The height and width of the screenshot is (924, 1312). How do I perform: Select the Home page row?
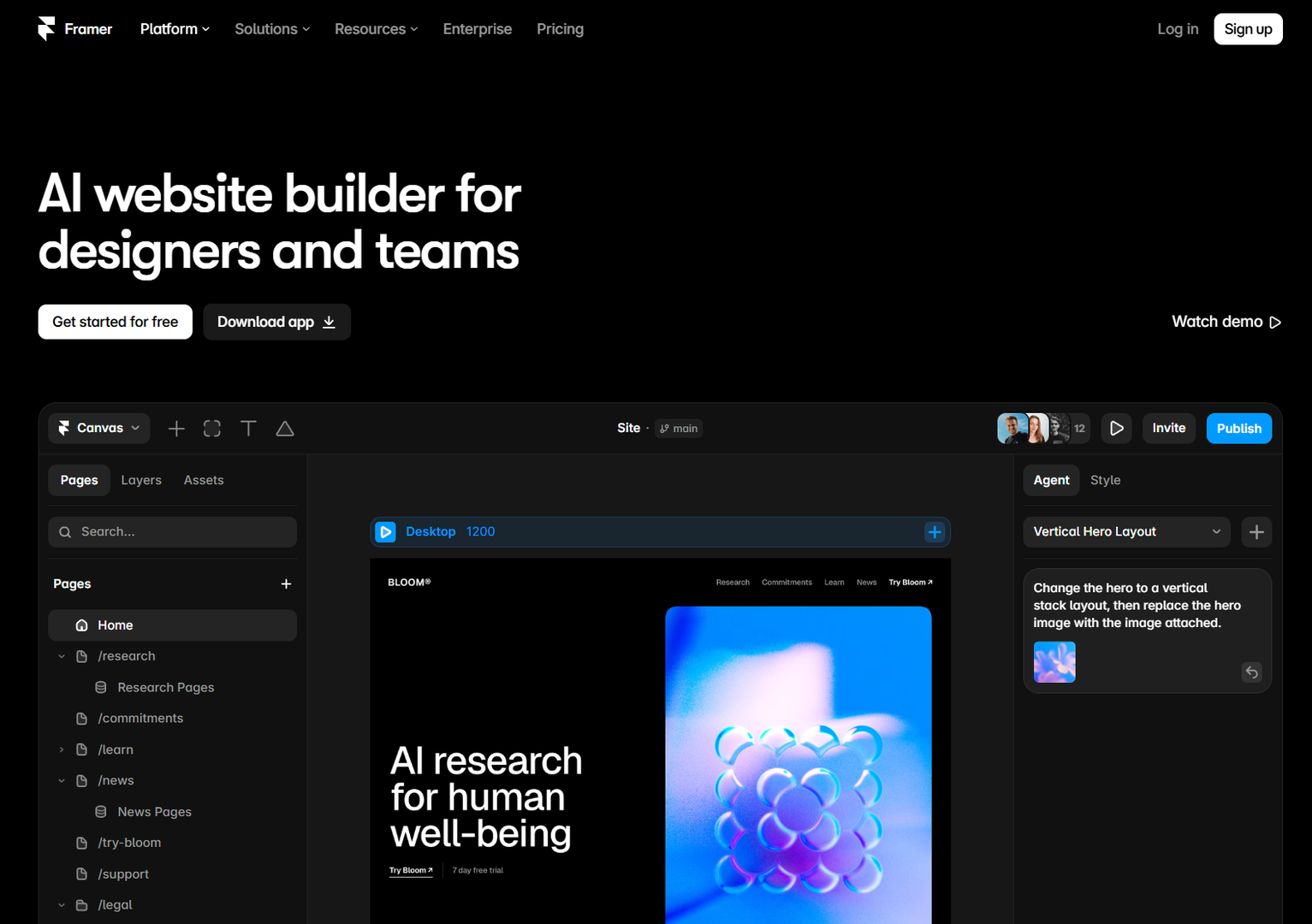[x=173, y=625]
